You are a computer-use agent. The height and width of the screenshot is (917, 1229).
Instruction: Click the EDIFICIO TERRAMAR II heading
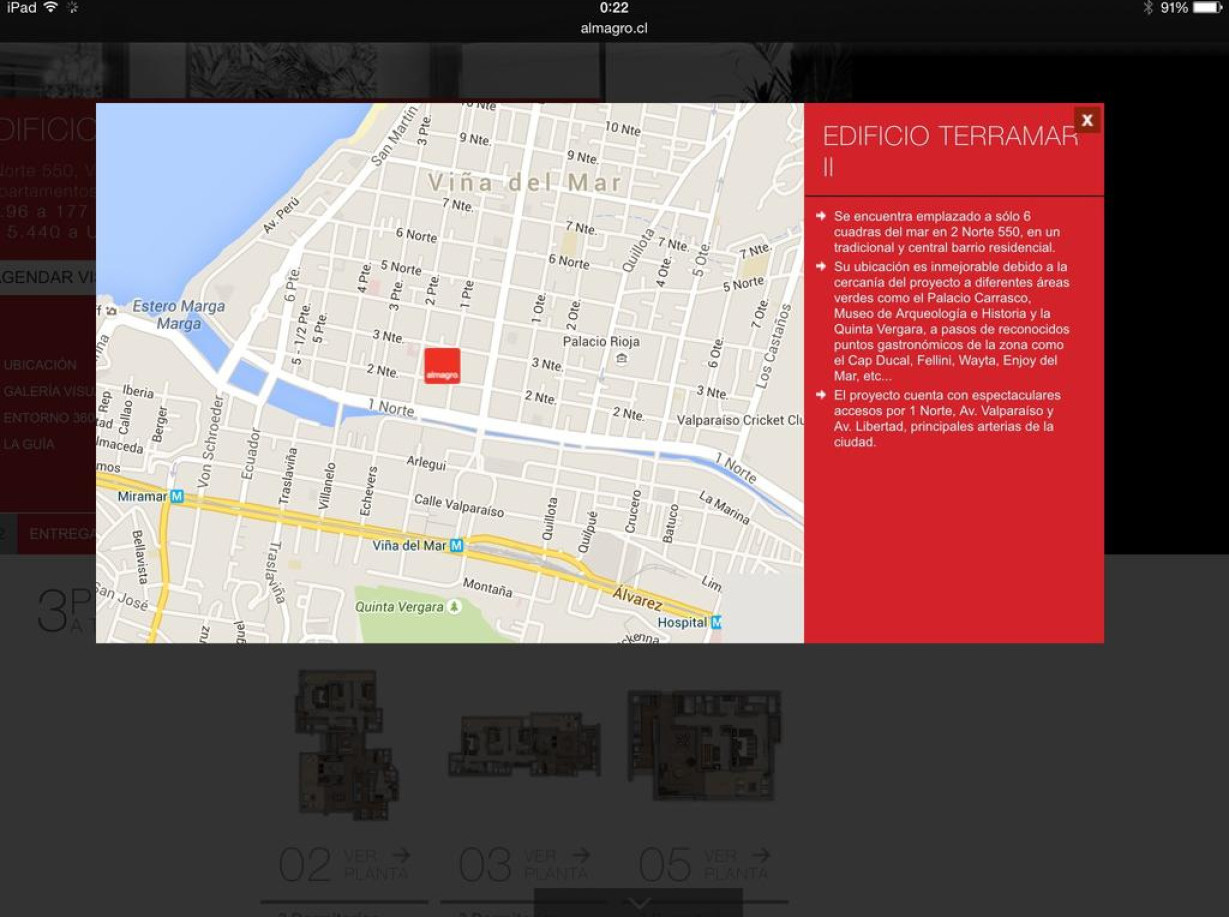[x=950, y=150]
